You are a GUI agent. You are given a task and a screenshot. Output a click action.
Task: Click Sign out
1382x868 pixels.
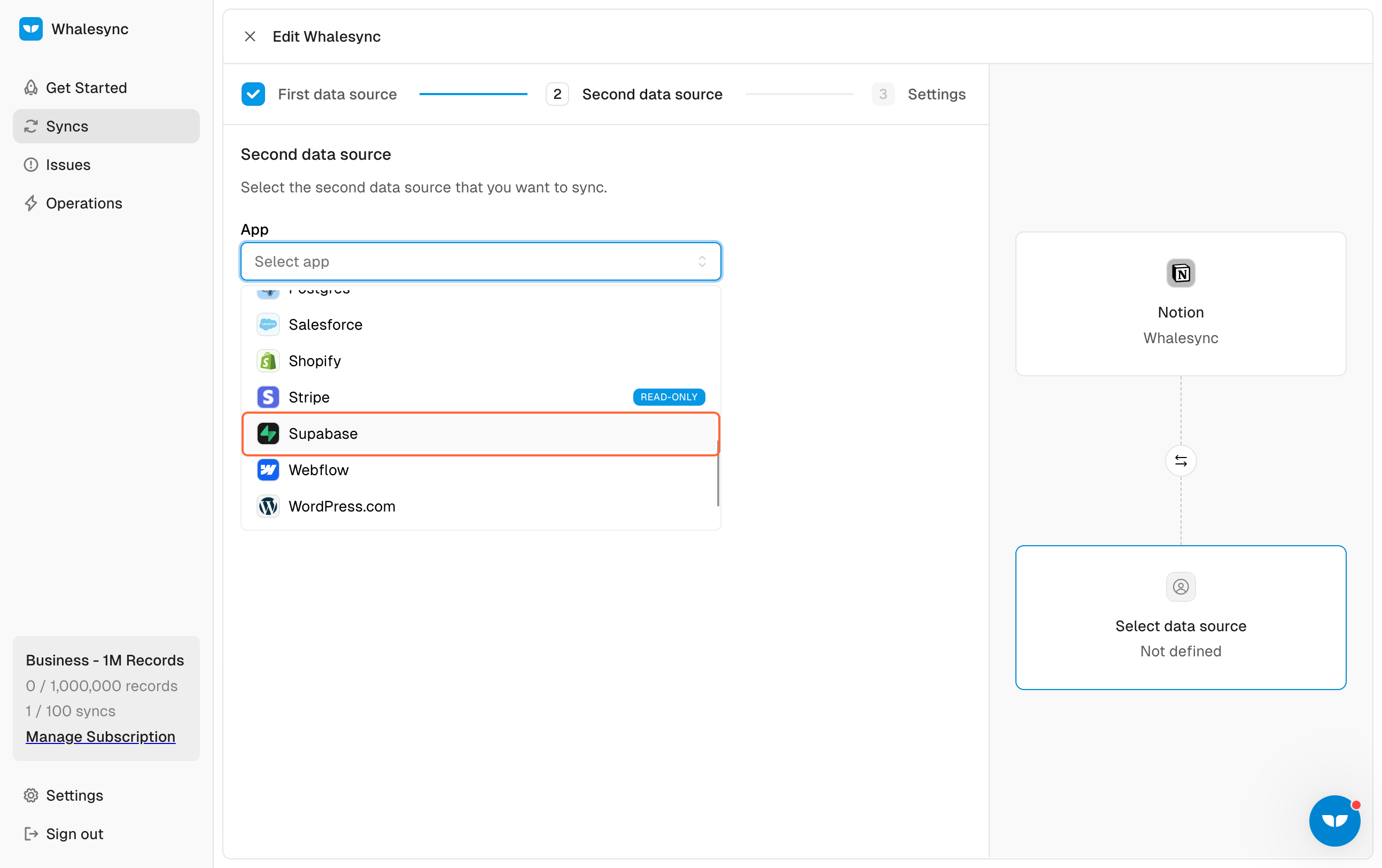(x=74, y=834)
